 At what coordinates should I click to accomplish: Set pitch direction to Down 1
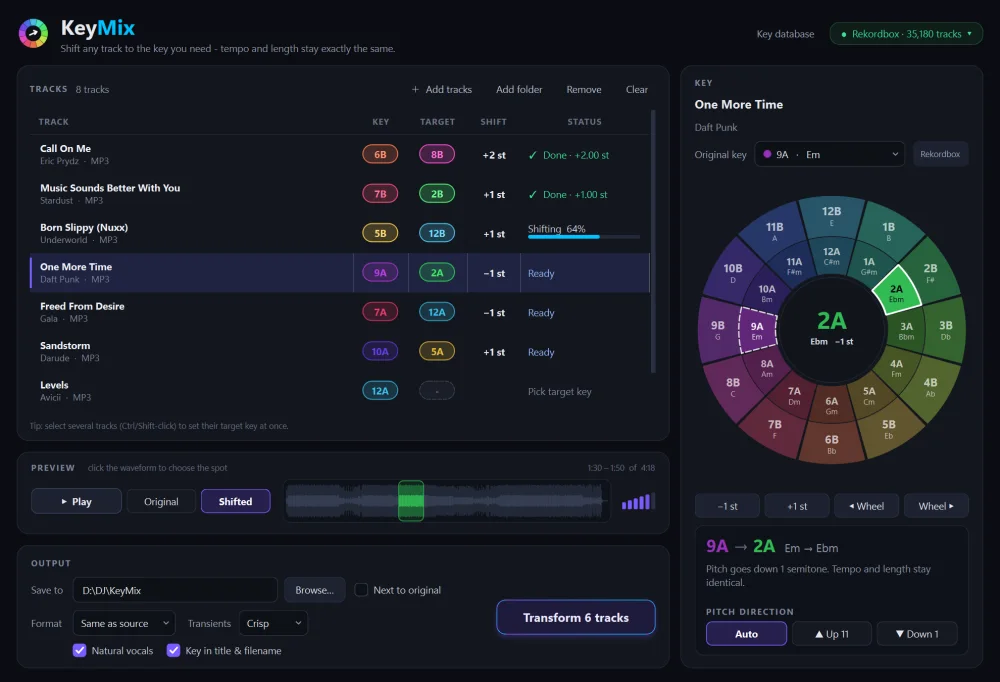(x=917, y=634)
